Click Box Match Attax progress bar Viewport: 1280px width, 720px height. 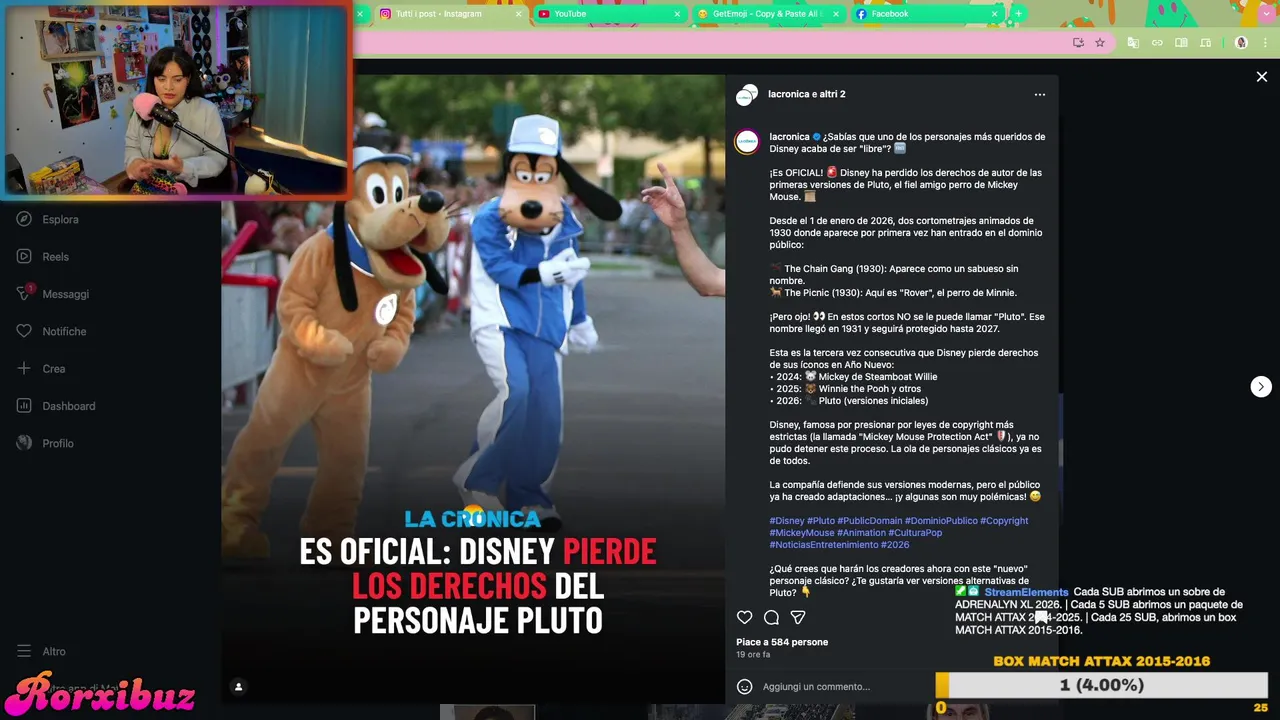[1101, 685]
